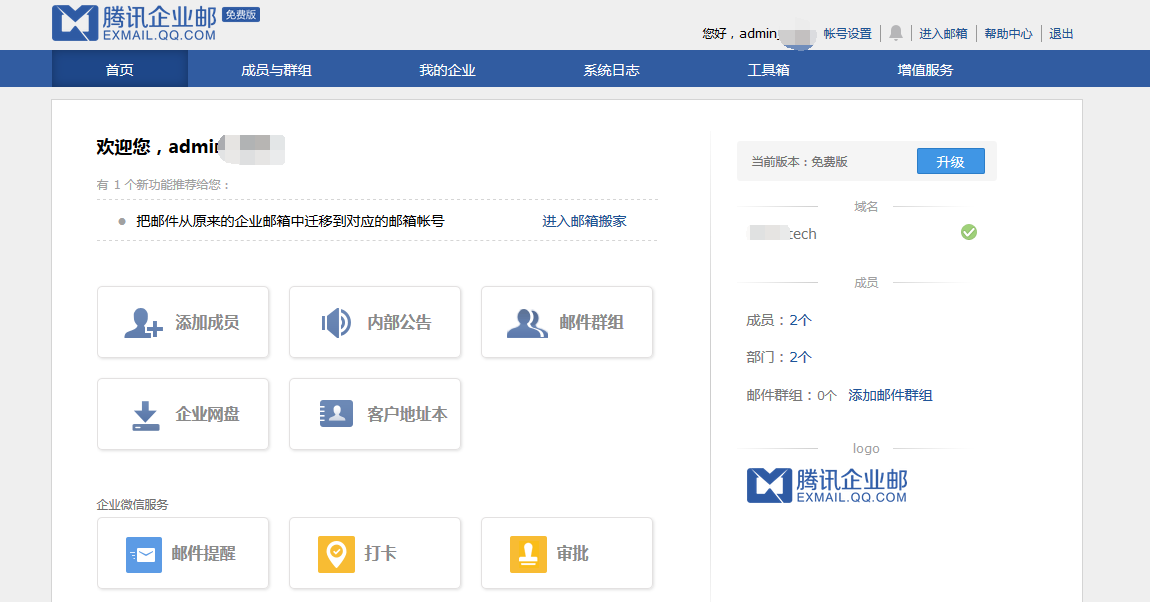Click the internal announcement speaker icon

pyautogui.click(x=336, y=323)
